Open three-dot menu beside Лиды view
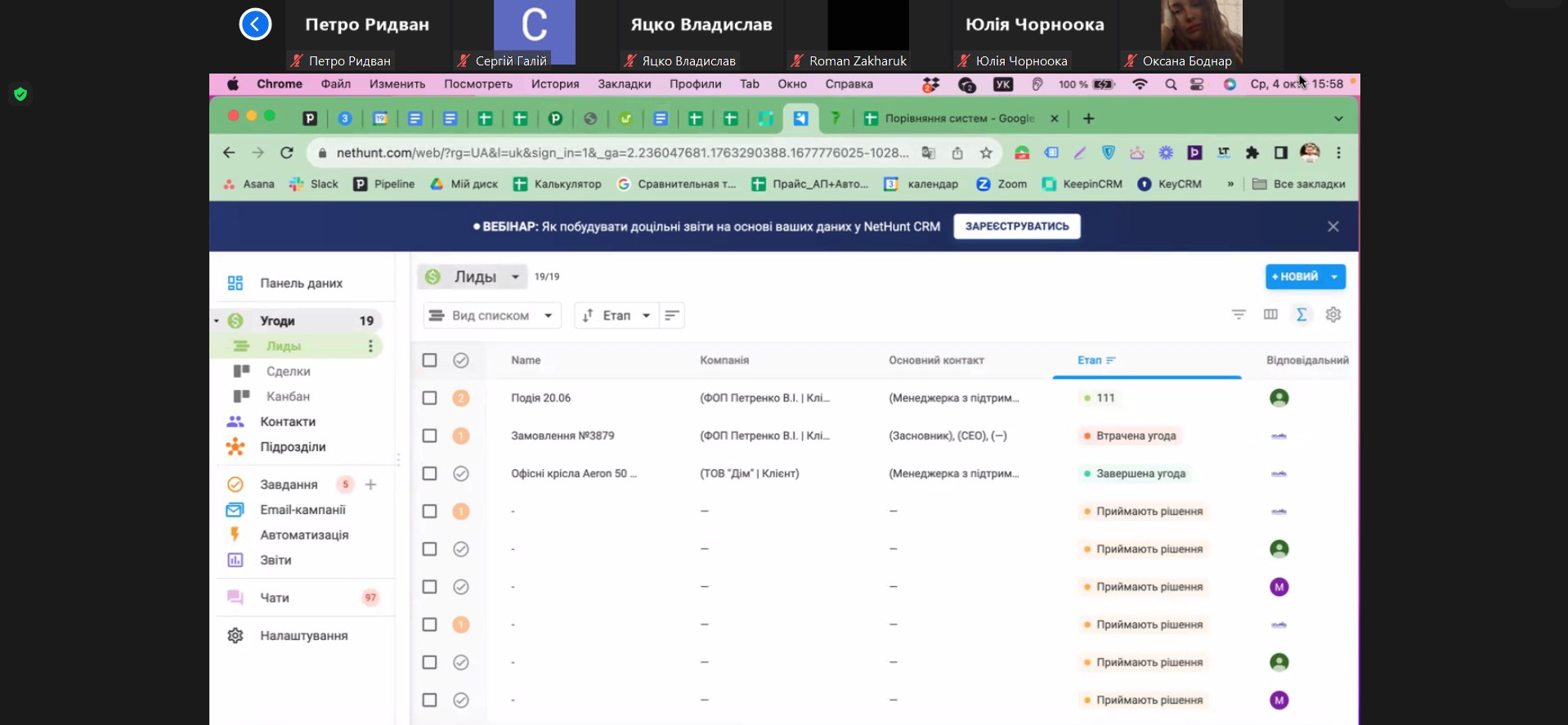 pos(370,347)
